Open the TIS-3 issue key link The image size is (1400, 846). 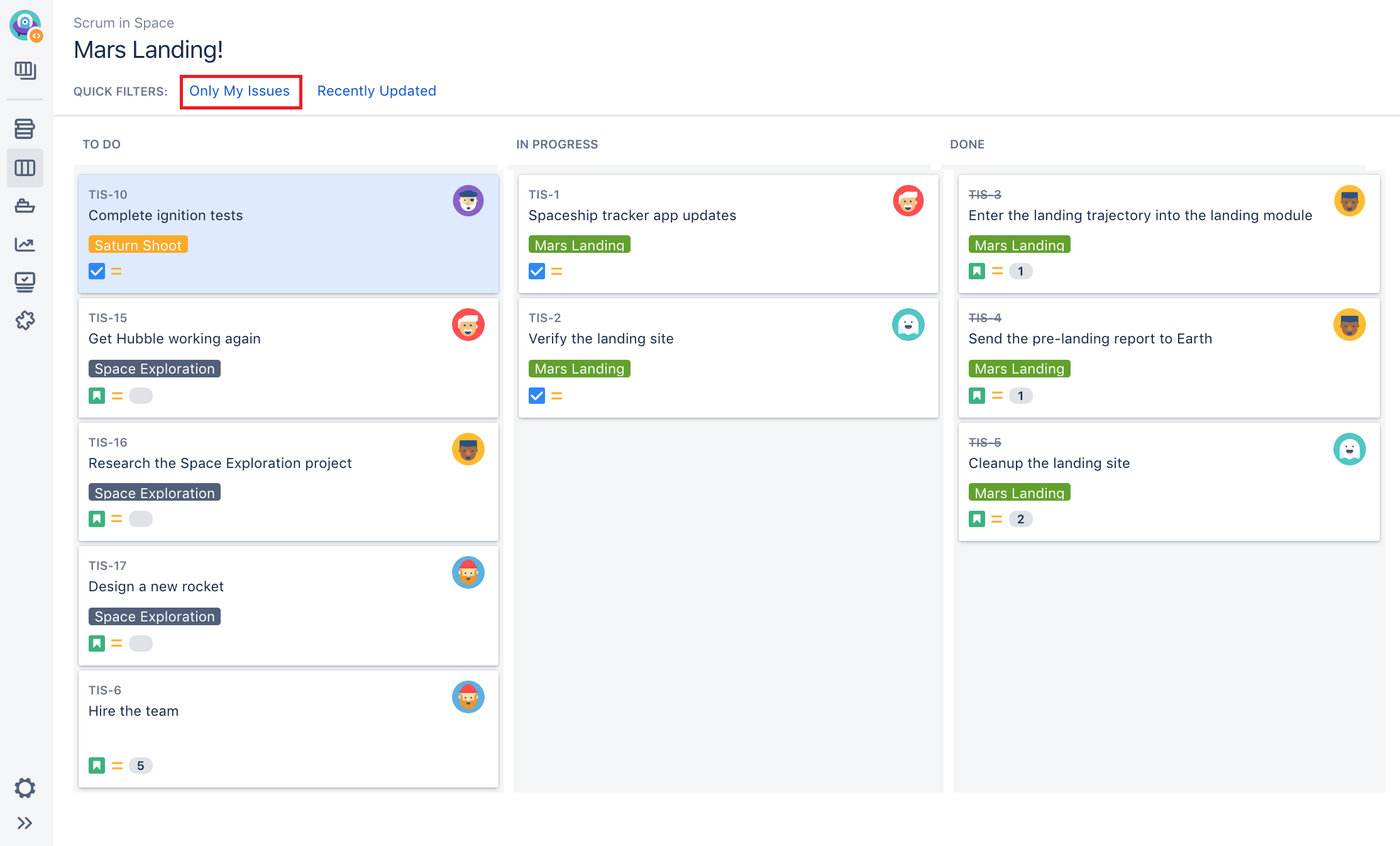[984, 194]
